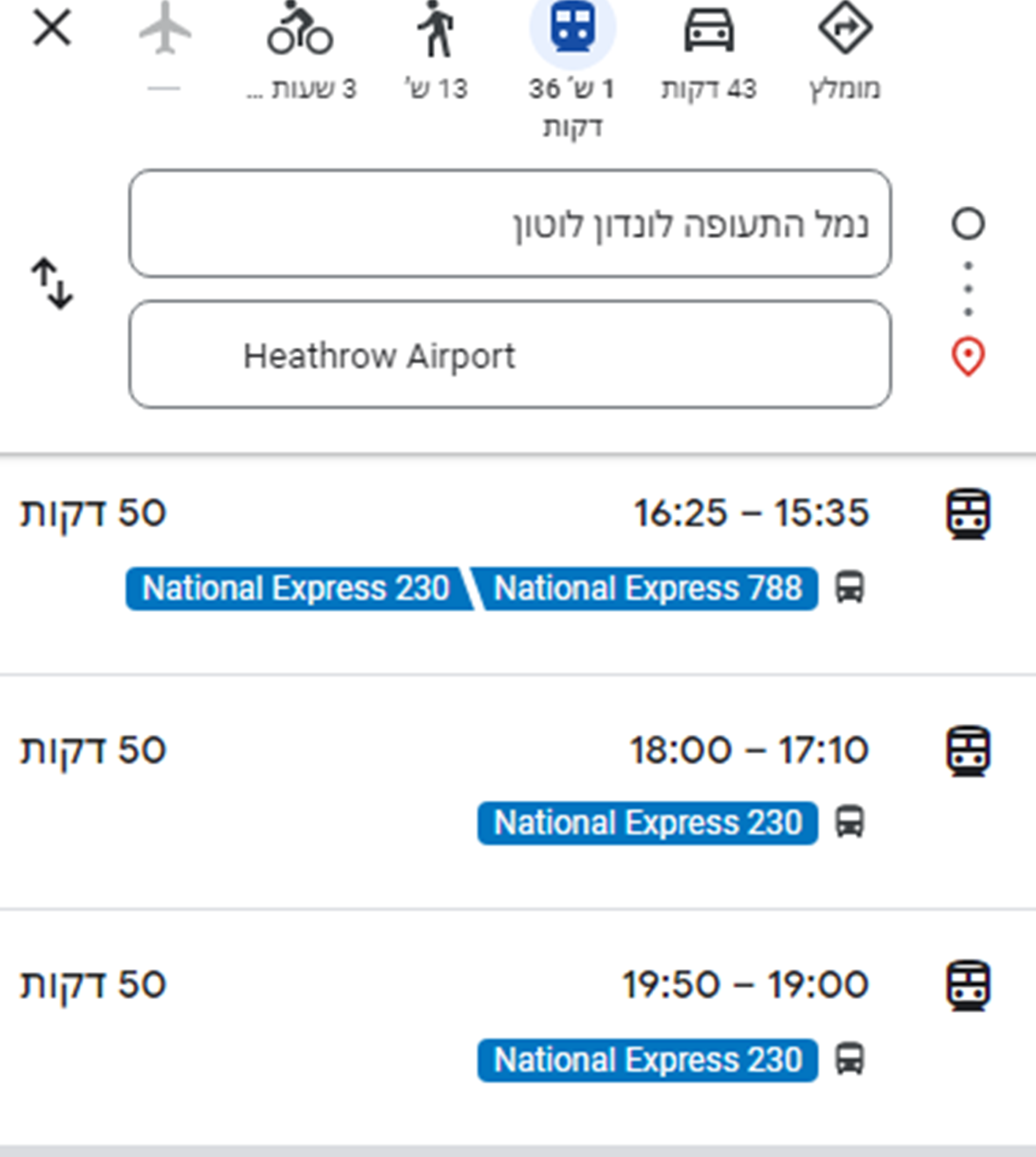Click National Express 230 badge in first route
This screenshot has width=1036, height=1157.
(x=296, y=589)
